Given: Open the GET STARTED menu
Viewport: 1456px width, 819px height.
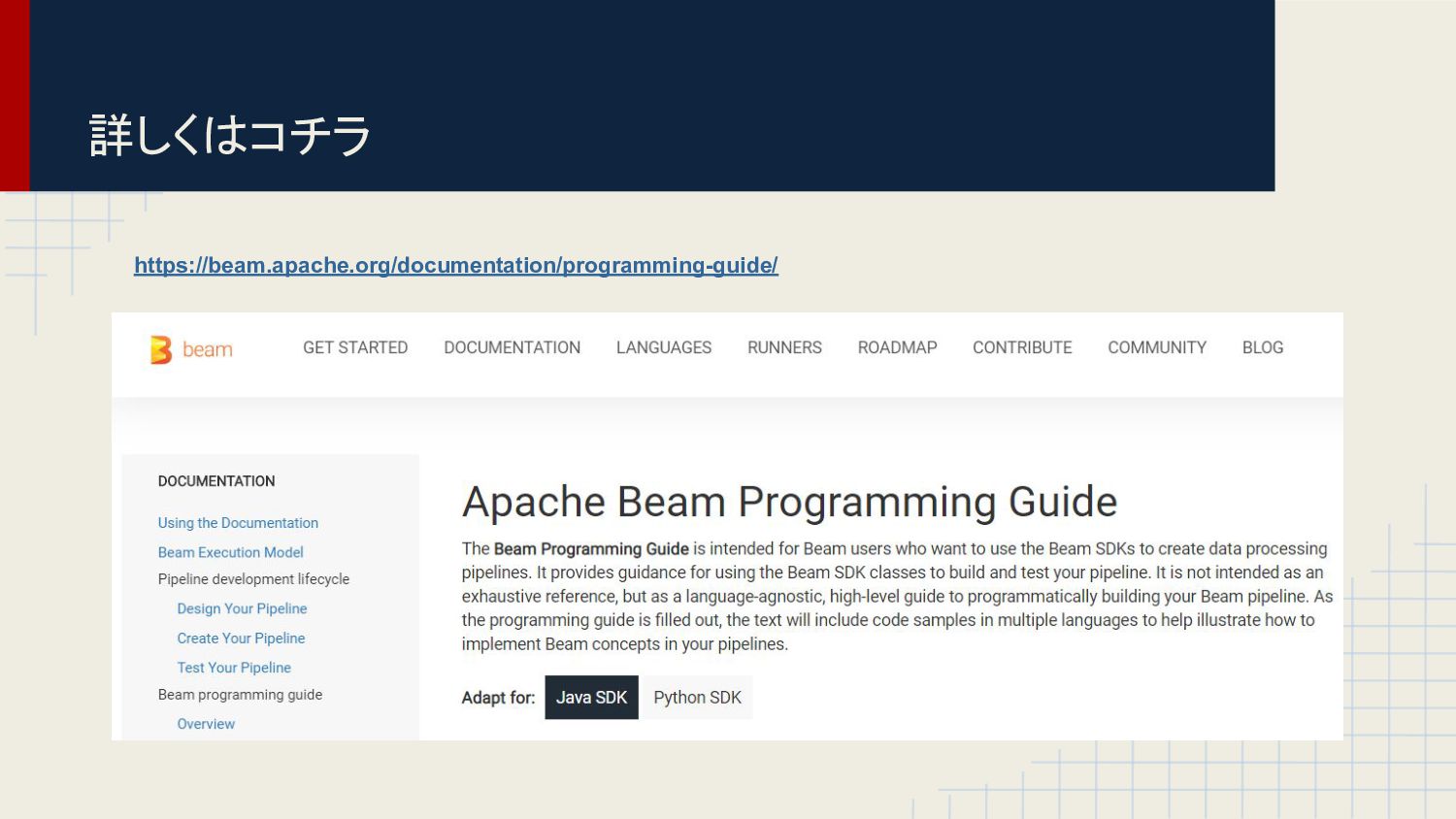Looking at the screenshot, I should pos(354,347).
